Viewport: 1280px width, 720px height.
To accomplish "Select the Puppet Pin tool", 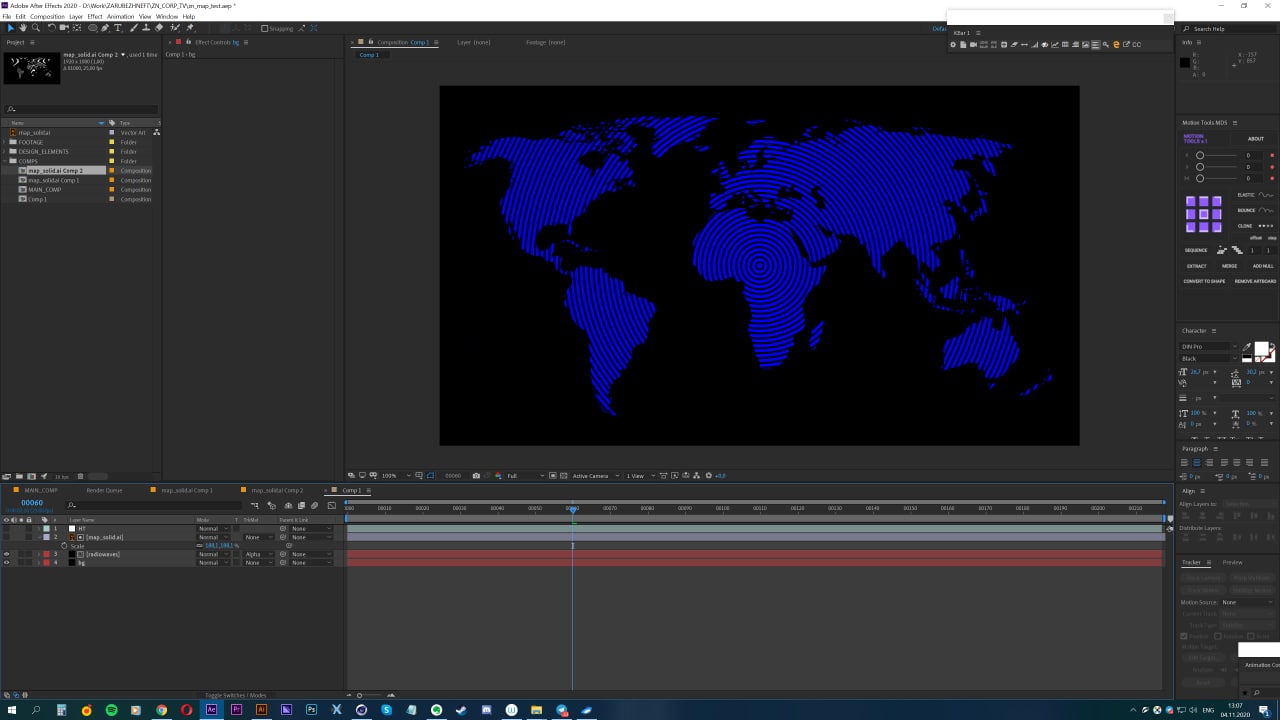I will (190, 28).
